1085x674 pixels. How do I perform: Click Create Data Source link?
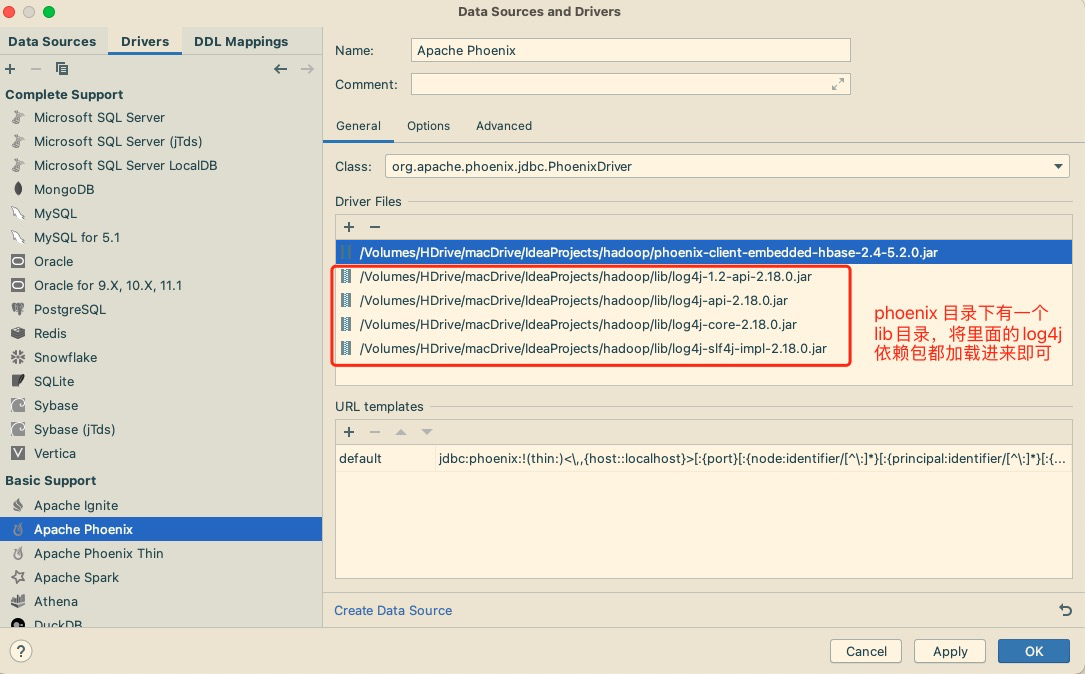point(393,610)
